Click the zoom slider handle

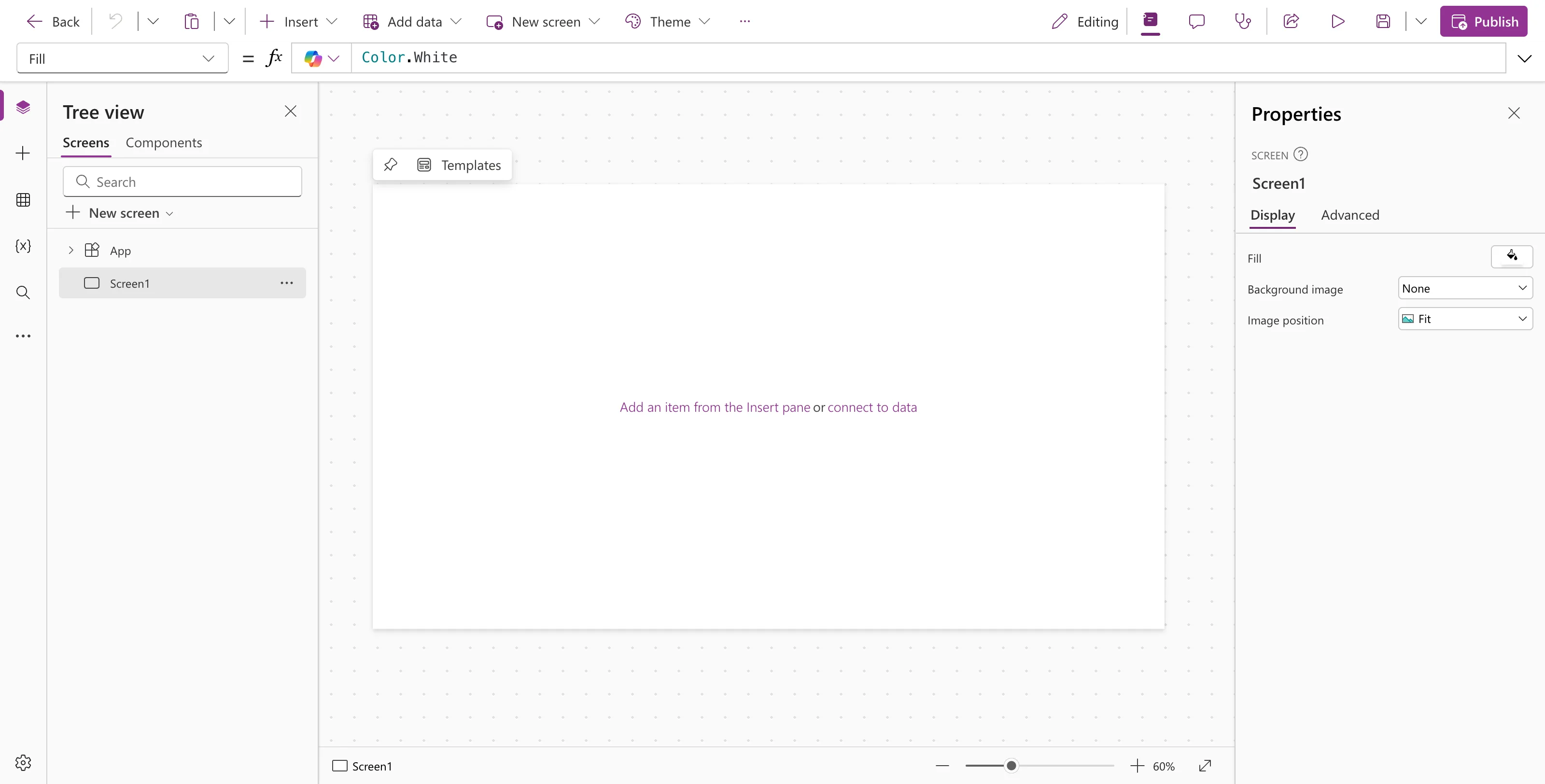click(x=1011, y=765)
